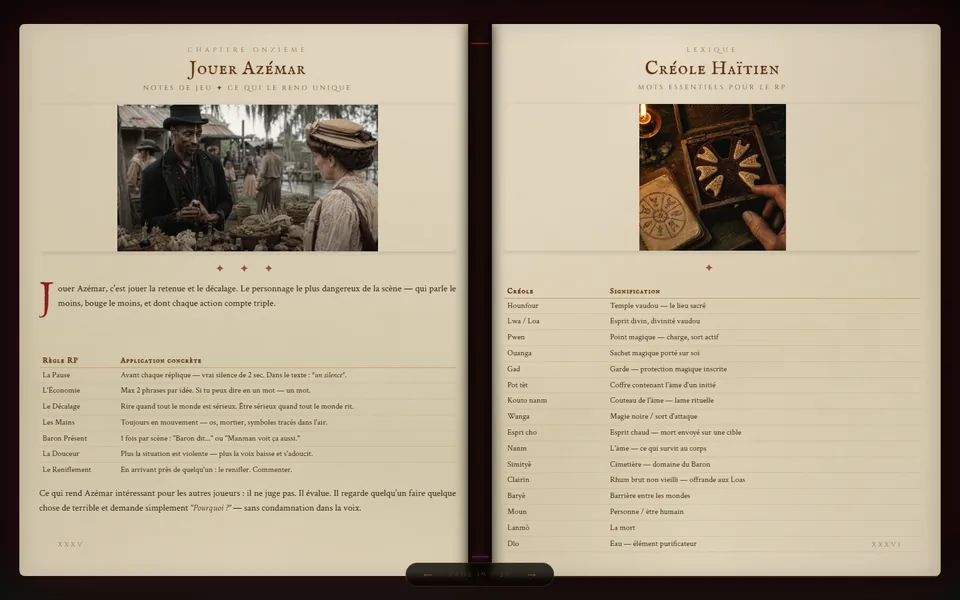Select the 'Pwen' lexicon entry
This screenshot has width=960, height=600.
(x=712, y=337)
